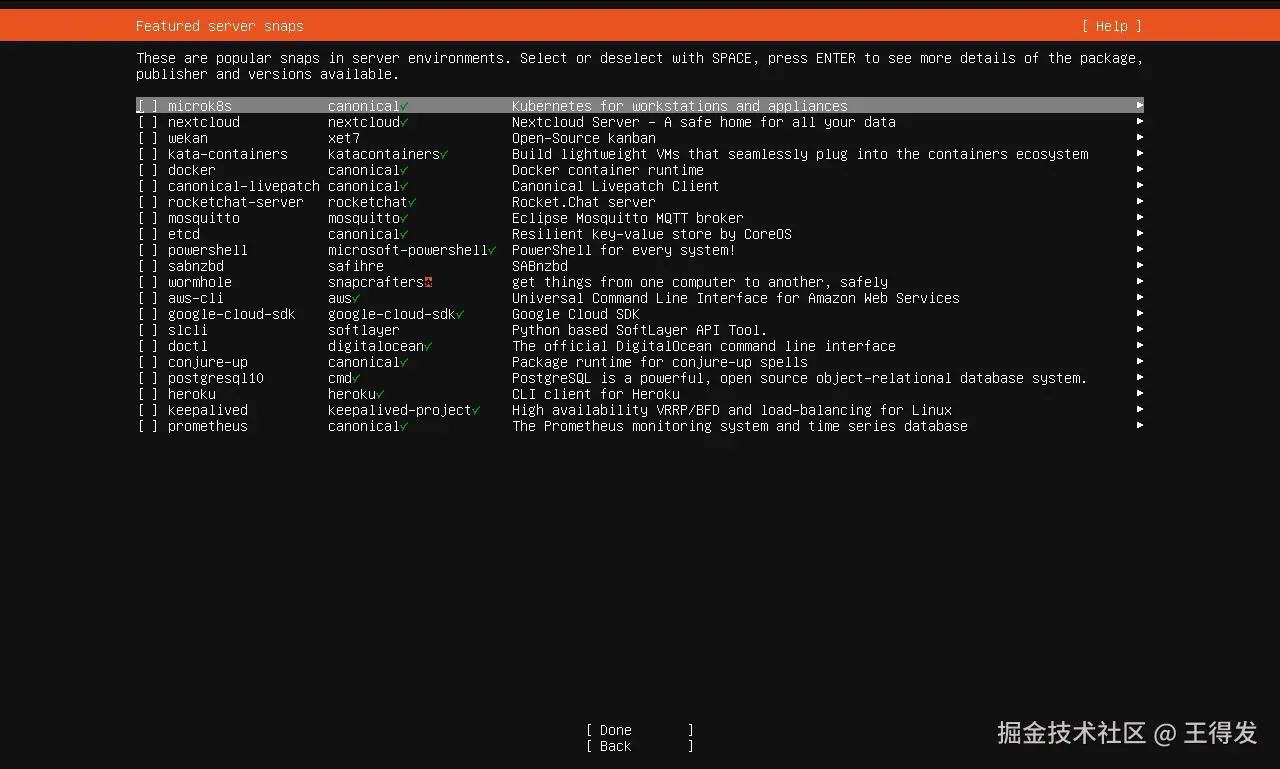Click description 'CLI client for Heroku'
1280x769 pixels.
[x=596, y=394]
